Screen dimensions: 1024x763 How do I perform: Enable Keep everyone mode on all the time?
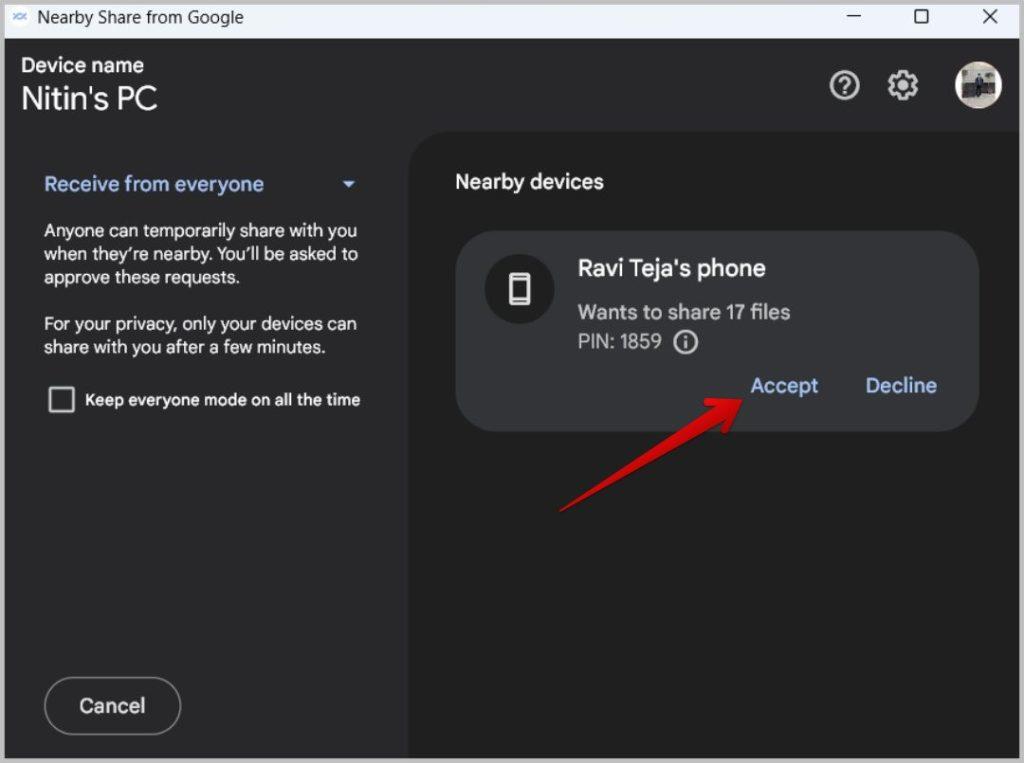coord(61,399)
